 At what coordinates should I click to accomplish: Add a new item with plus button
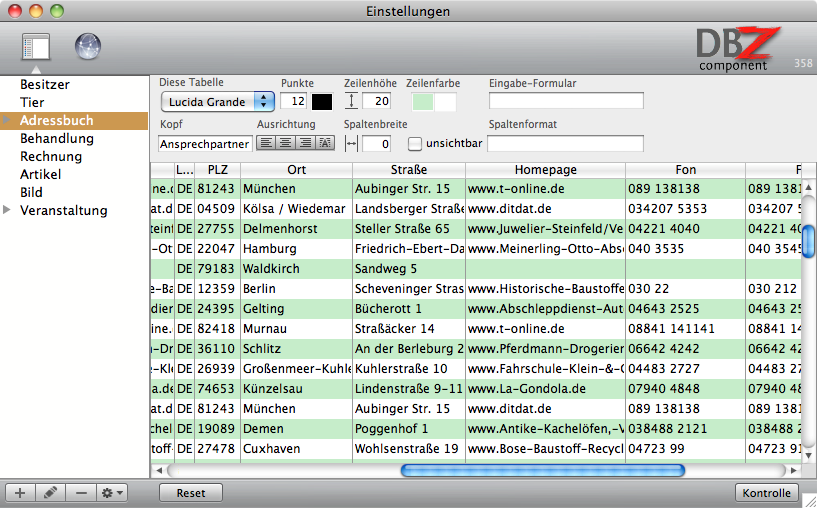[20, 493]
